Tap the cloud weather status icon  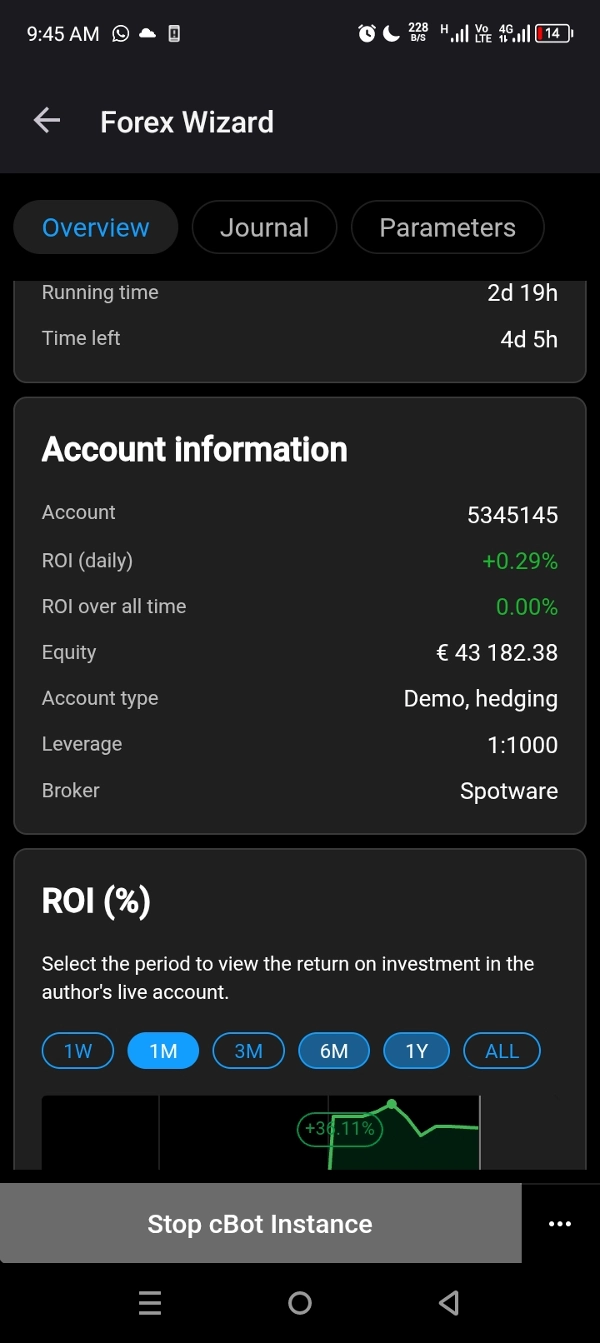click(146, 33)
